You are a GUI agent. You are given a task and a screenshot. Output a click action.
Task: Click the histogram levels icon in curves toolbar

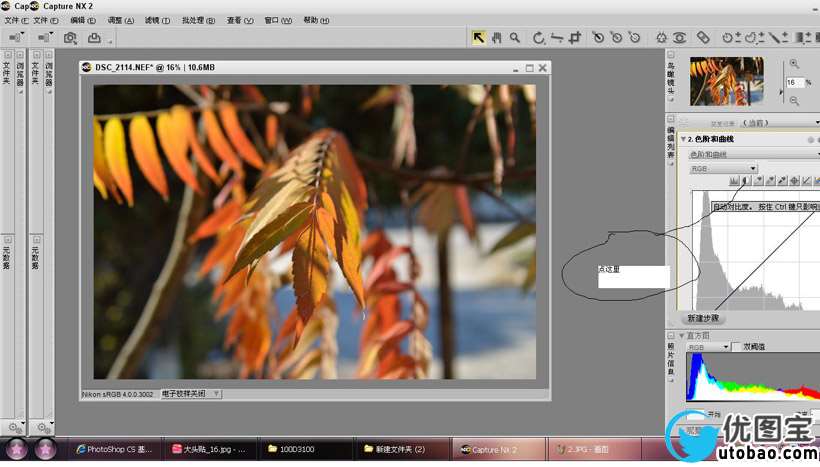pos(734,181)
